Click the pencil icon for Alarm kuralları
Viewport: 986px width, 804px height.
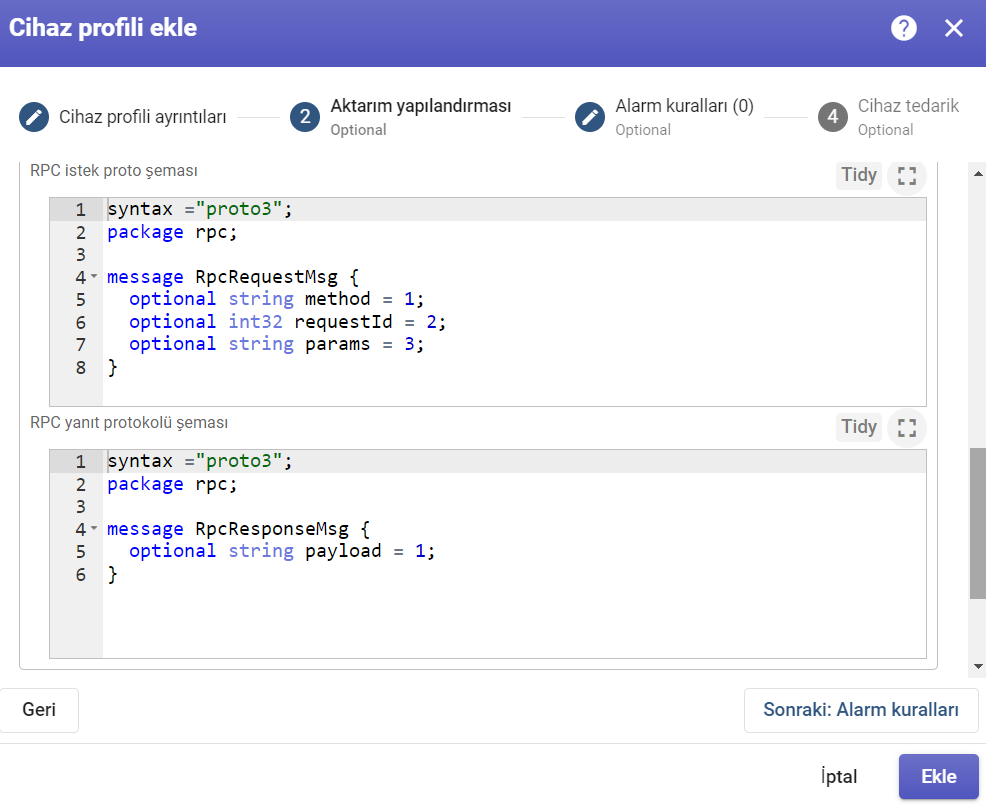[x=590, y=117]
